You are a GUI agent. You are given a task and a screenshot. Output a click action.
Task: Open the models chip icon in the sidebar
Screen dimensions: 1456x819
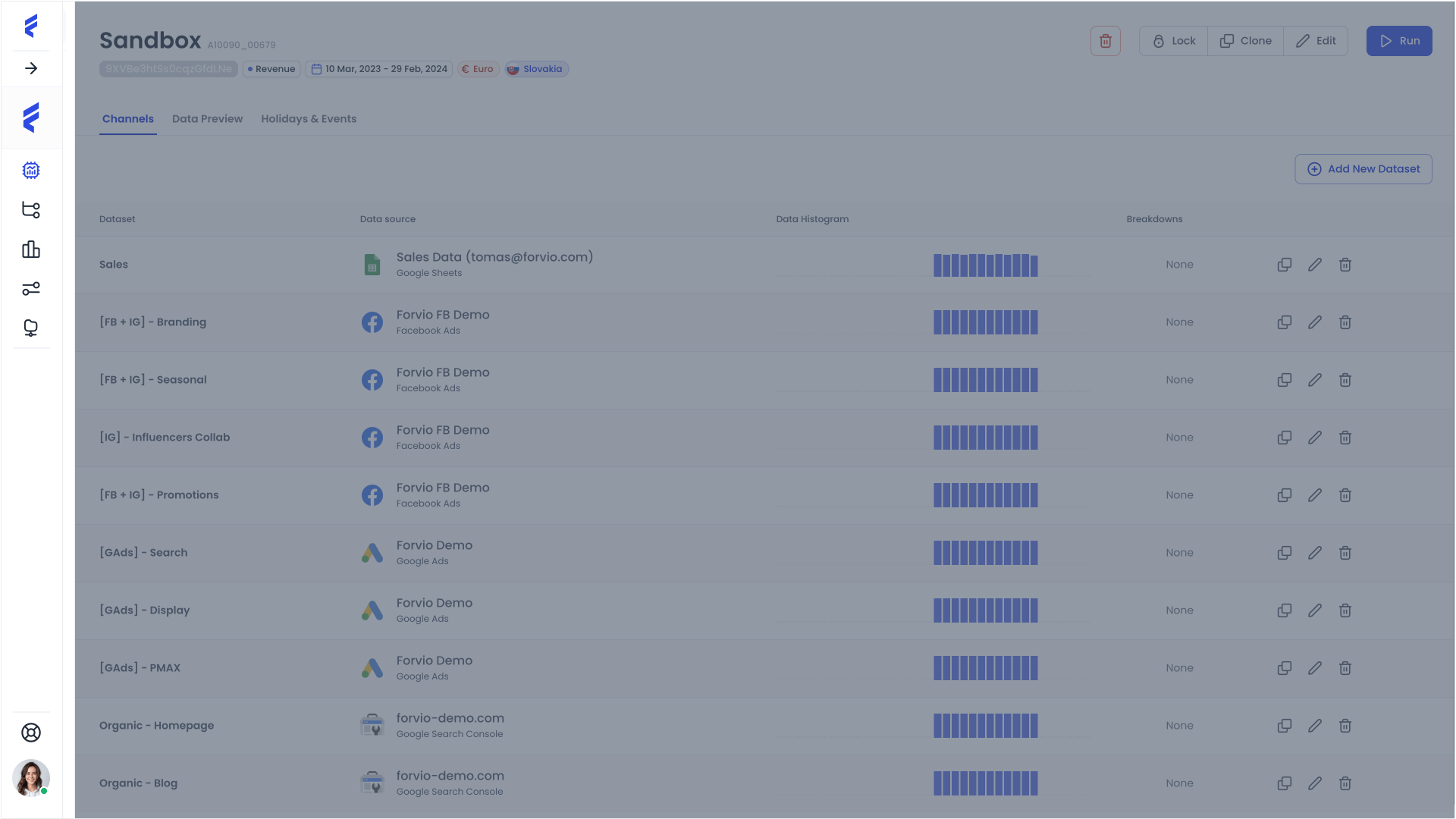[x=31, y=171]
